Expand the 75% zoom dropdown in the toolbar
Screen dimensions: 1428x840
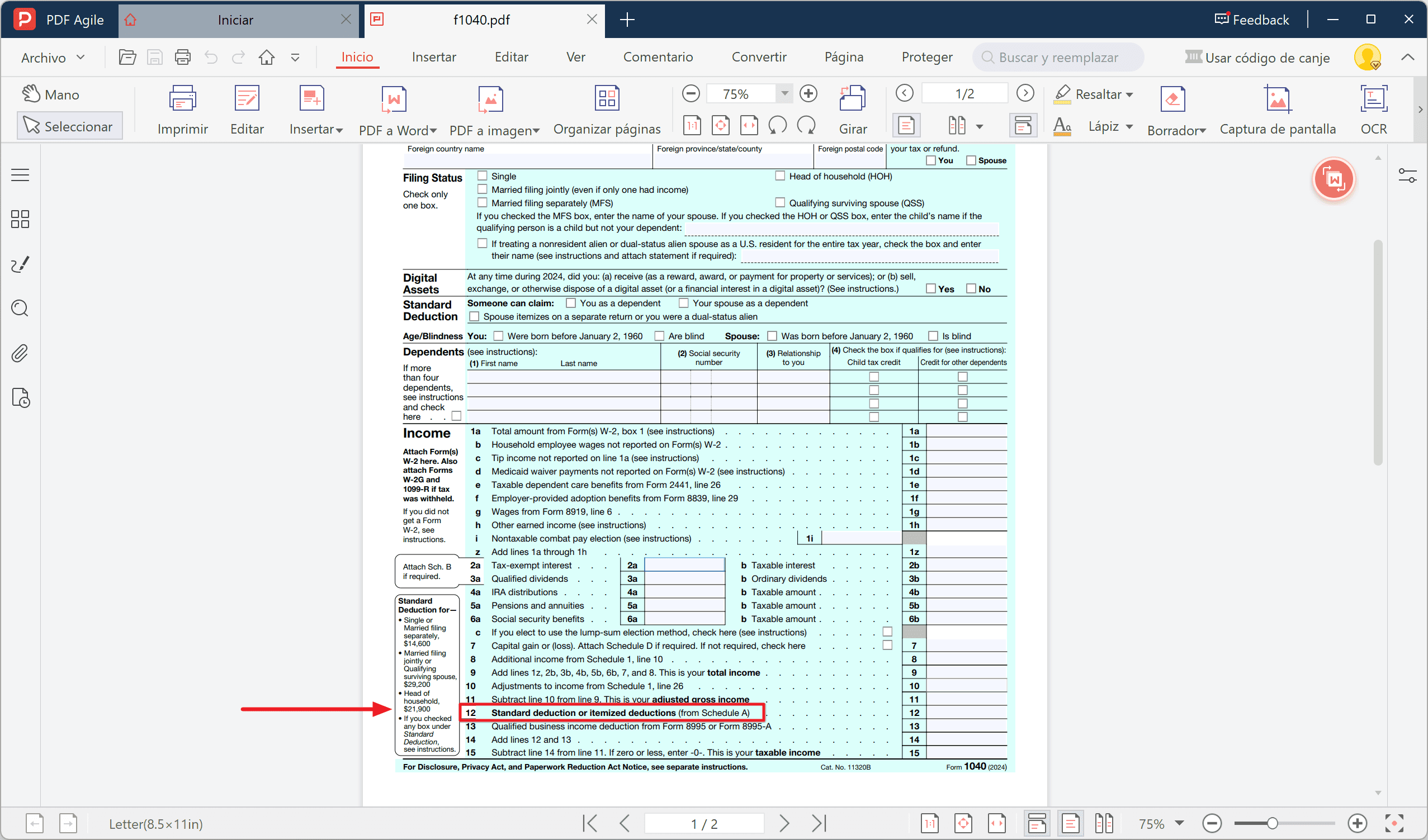[784, 93]
